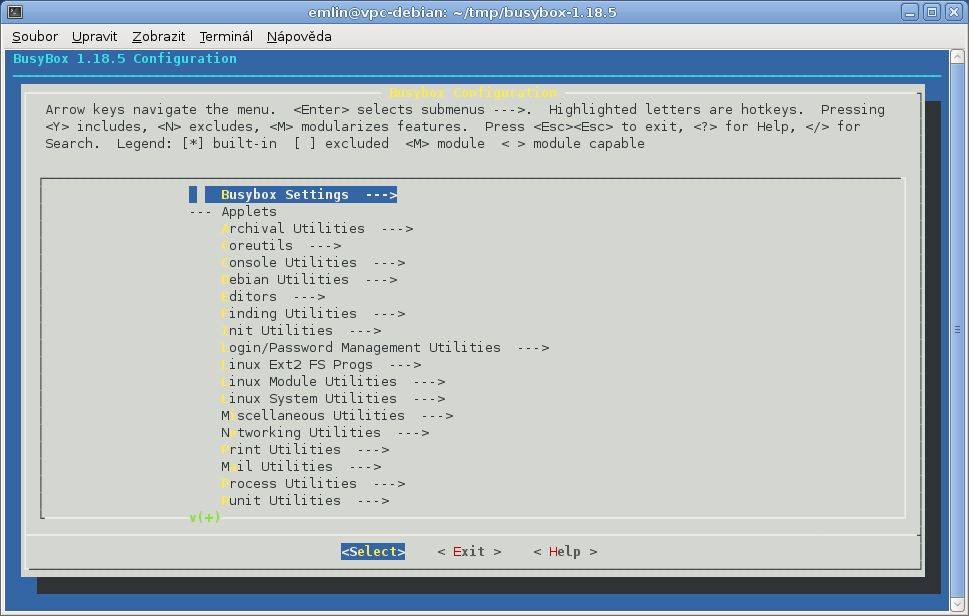Open Archival Utilities submenu
The image size is (969, 616).
tap(317, 229)
